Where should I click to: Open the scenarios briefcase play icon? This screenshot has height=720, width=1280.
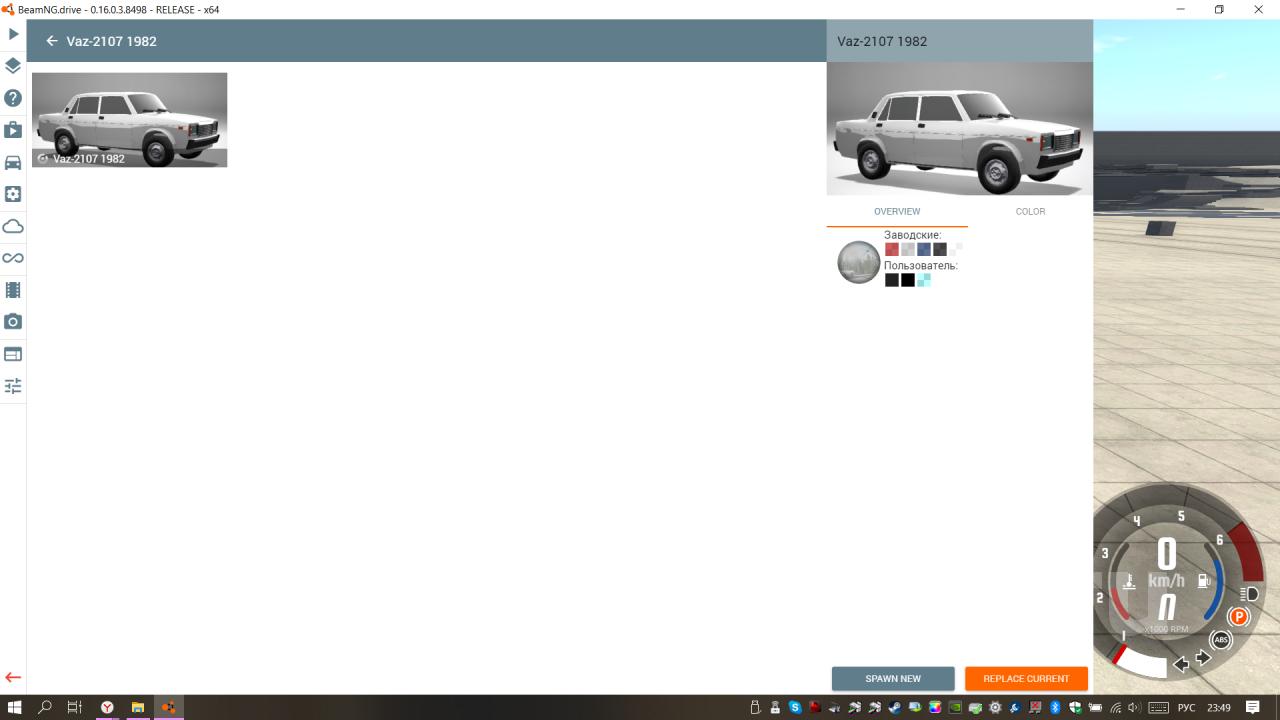[13, 130]
